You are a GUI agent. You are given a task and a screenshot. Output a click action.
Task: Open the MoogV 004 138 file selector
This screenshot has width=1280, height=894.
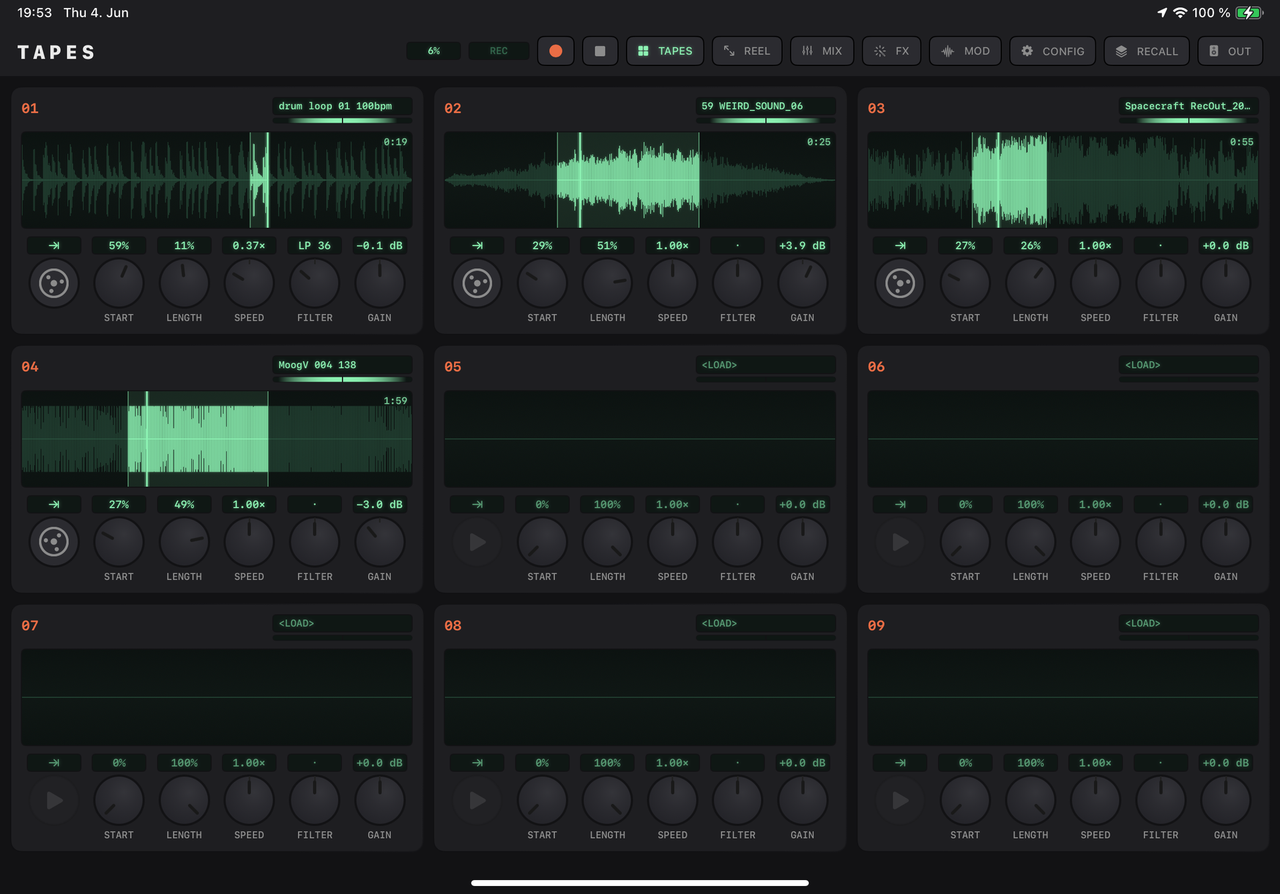(x=342, y=365)
